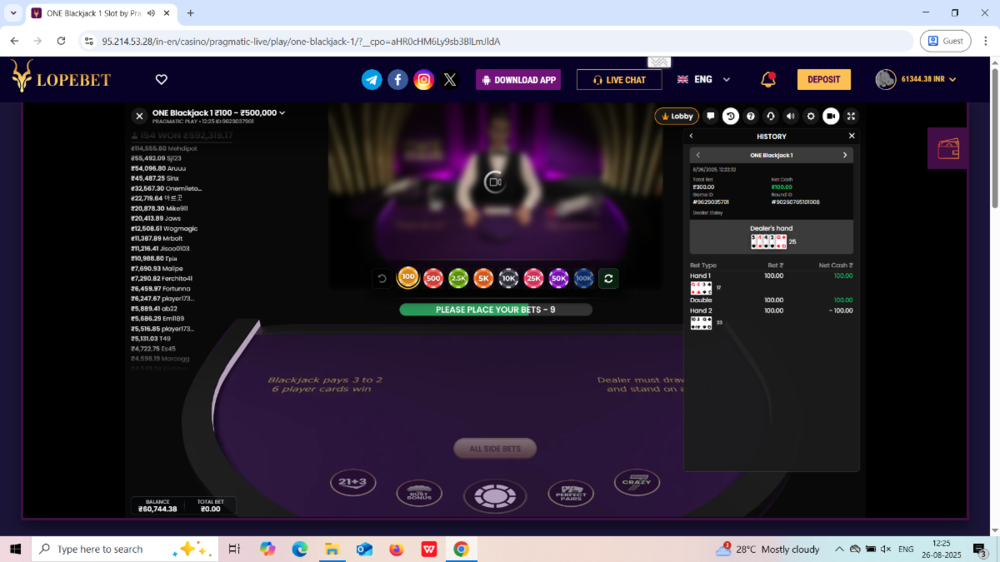
Task: Go back in History panel header
Action: click(x=691, y=136)
